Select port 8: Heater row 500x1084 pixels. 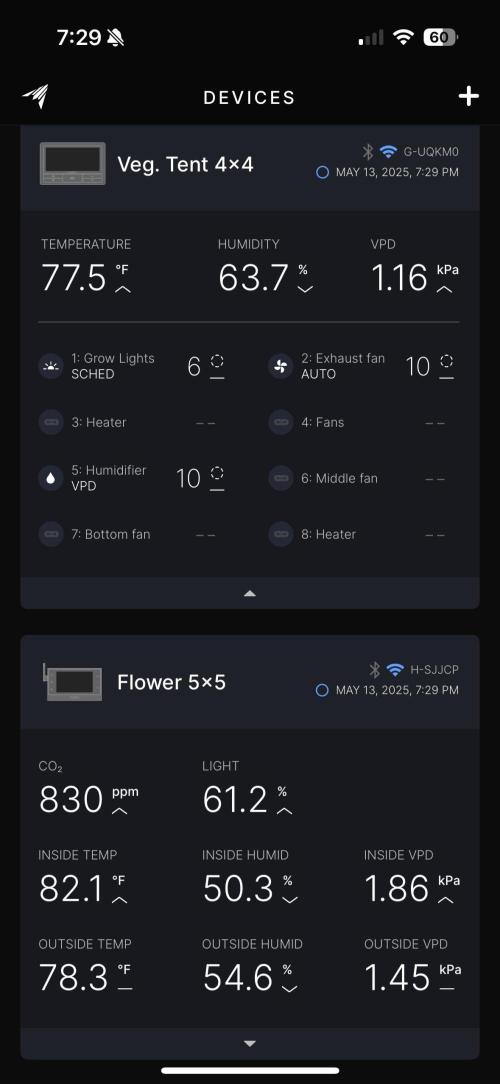pos(363,534)
